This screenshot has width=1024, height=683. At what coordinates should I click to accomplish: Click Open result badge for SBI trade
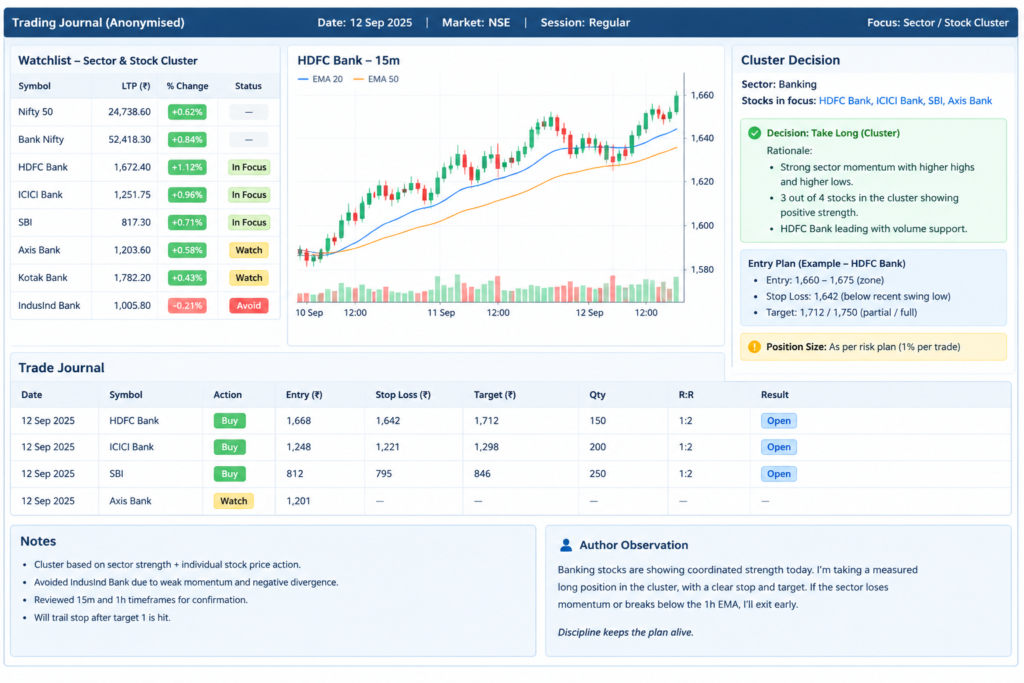tap(778, 474)
